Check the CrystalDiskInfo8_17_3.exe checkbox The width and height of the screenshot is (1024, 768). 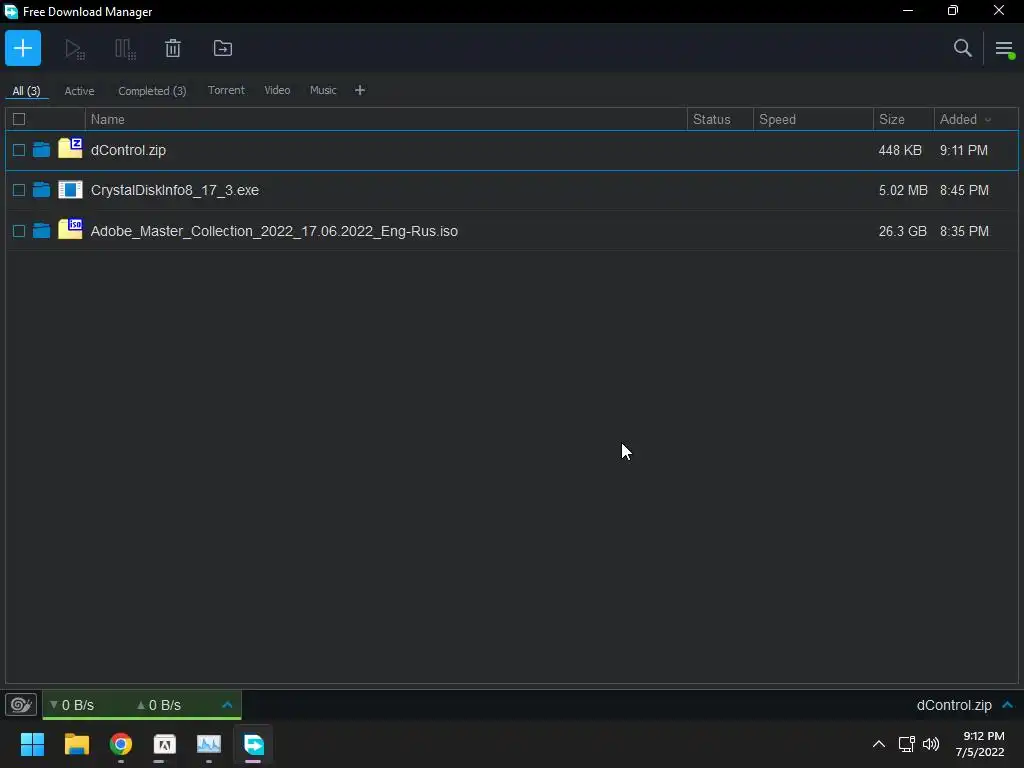coord(19,190)
